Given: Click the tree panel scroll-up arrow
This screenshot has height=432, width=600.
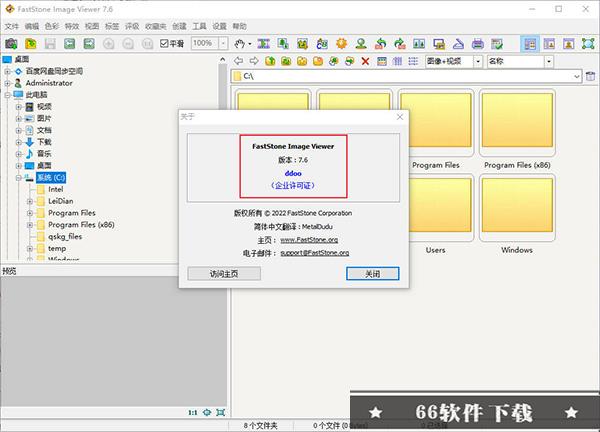Looking at the screenshot, I should (x=223, y=60).
